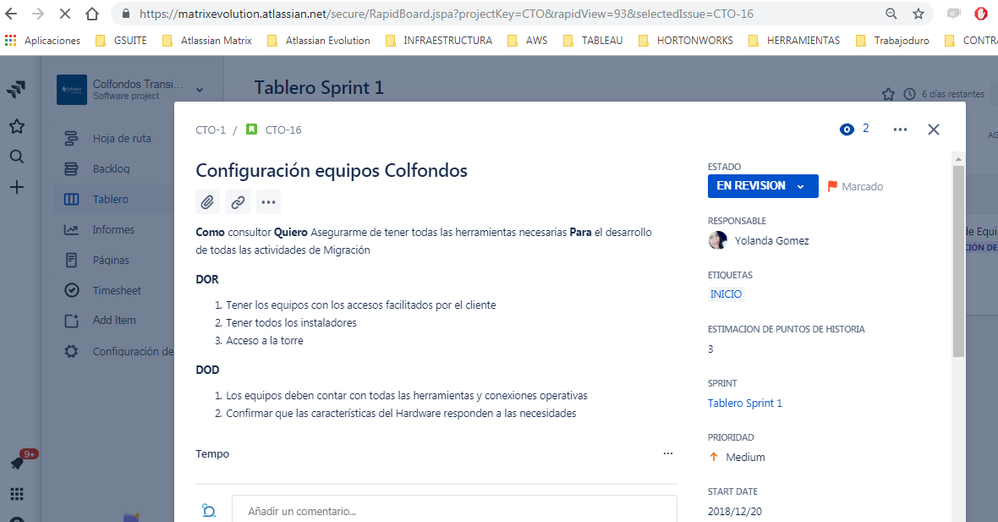The height and width of the screenshot is (522, 998).
Task: Open the Aplicaciones apps shortcut
Action: [43, 40]
